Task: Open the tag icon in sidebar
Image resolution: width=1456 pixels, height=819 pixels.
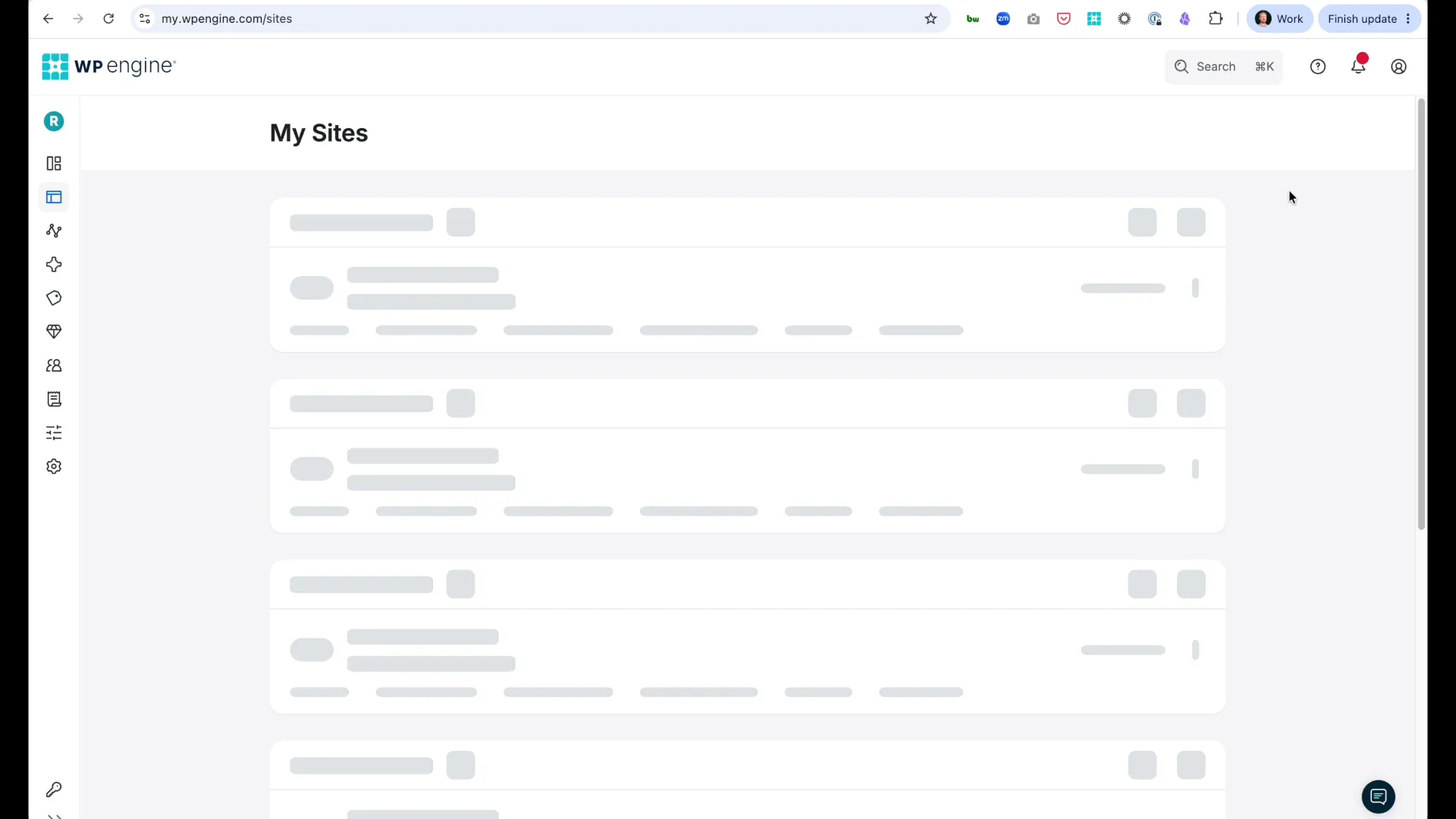Action: pos(54,298)
